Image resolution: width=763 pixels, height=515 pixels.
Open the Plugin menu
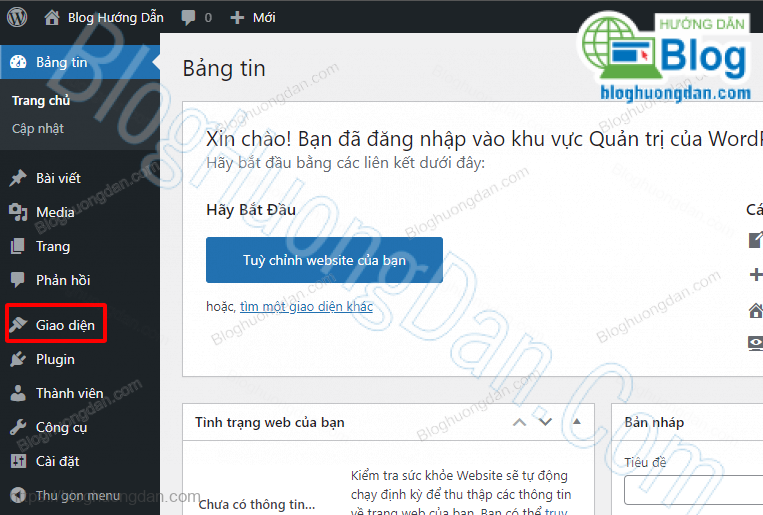pyautogui.click(x=55, y=359)
